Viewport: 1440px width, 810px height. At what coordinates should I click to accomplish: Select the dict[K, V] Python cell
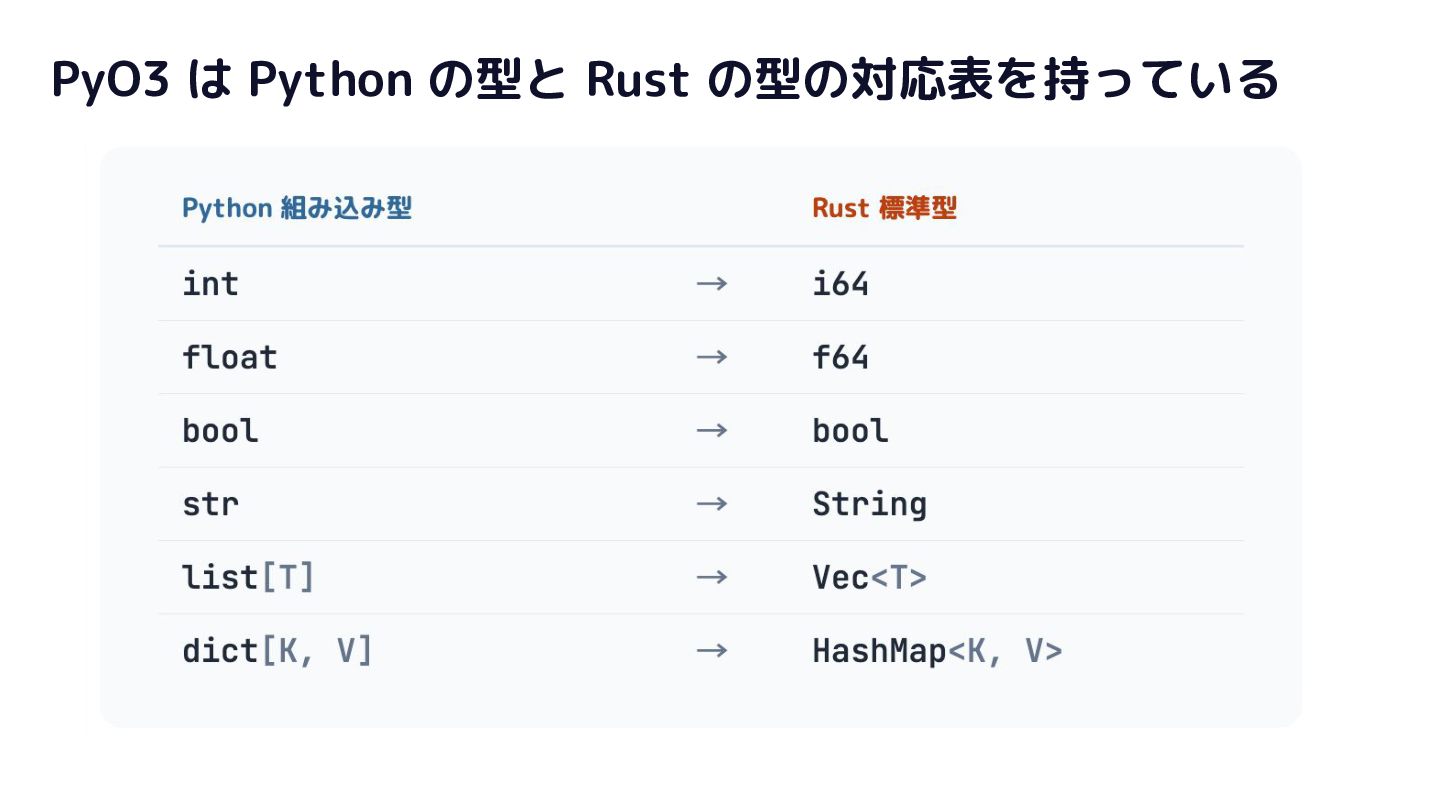pyautogui.click(x=277, y=651)
